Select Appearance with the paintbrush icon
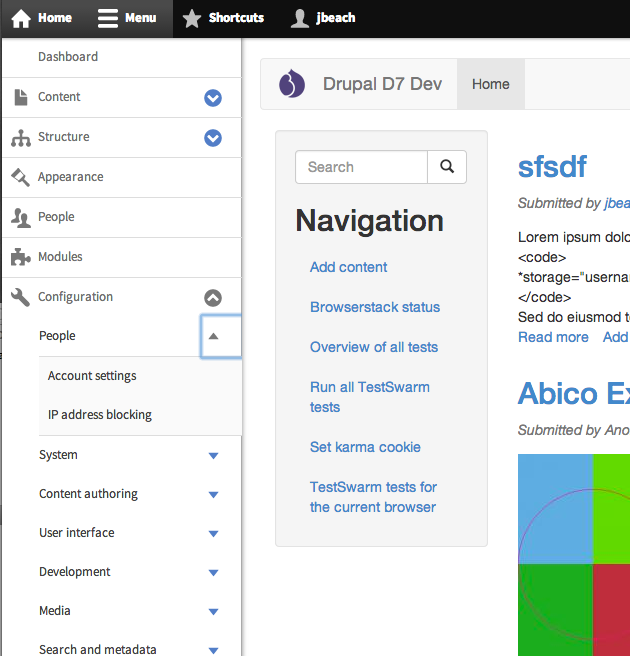The height and width of the screenshot is (656, 630). click(x=21, y=177)
